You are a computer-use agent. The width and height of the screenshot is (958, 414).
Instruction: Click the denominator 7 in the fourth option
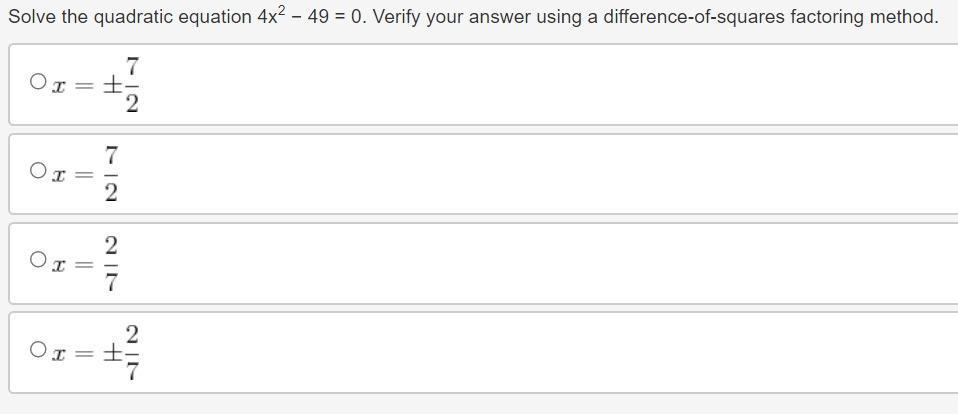tap(132, 371)
